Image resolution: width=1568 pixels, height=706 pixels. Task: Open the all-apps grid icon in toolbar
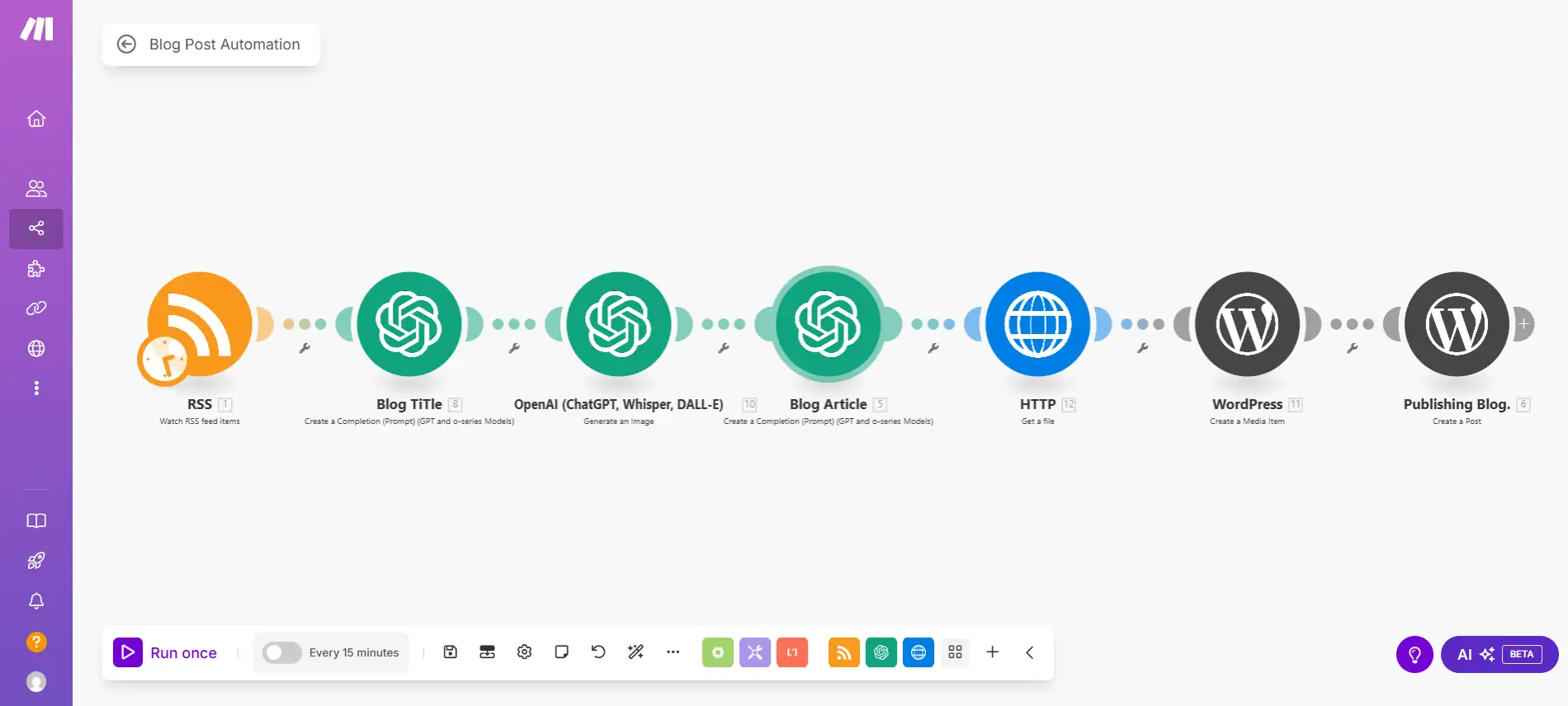pos(955,652)
